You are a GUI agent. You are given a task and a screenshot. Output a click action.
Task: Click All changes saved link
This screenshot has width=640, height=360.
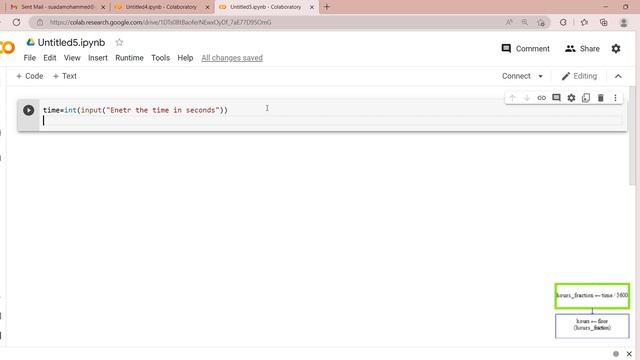click(x=232, y=58)
